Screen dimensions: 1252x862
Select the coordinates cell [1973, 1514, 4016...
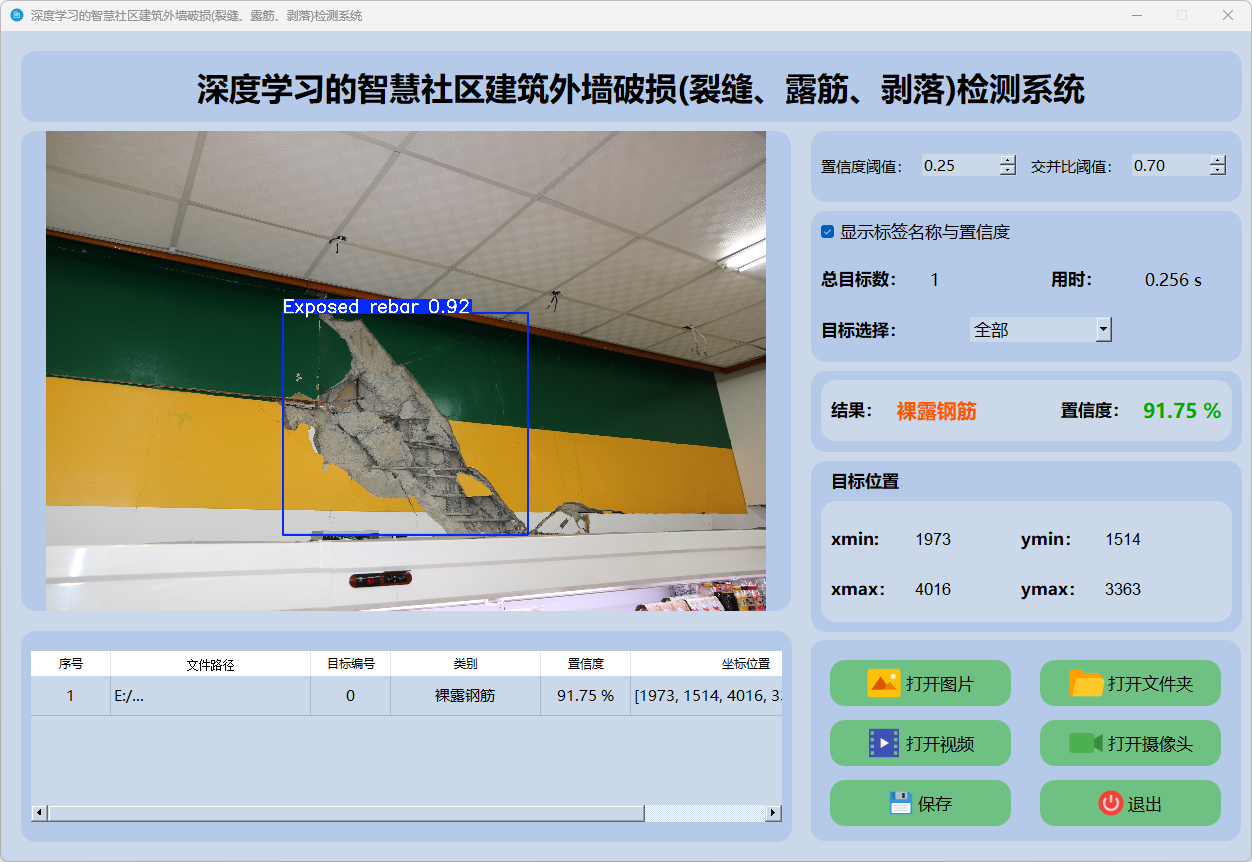pyautogui.click(x=706, y=696)
